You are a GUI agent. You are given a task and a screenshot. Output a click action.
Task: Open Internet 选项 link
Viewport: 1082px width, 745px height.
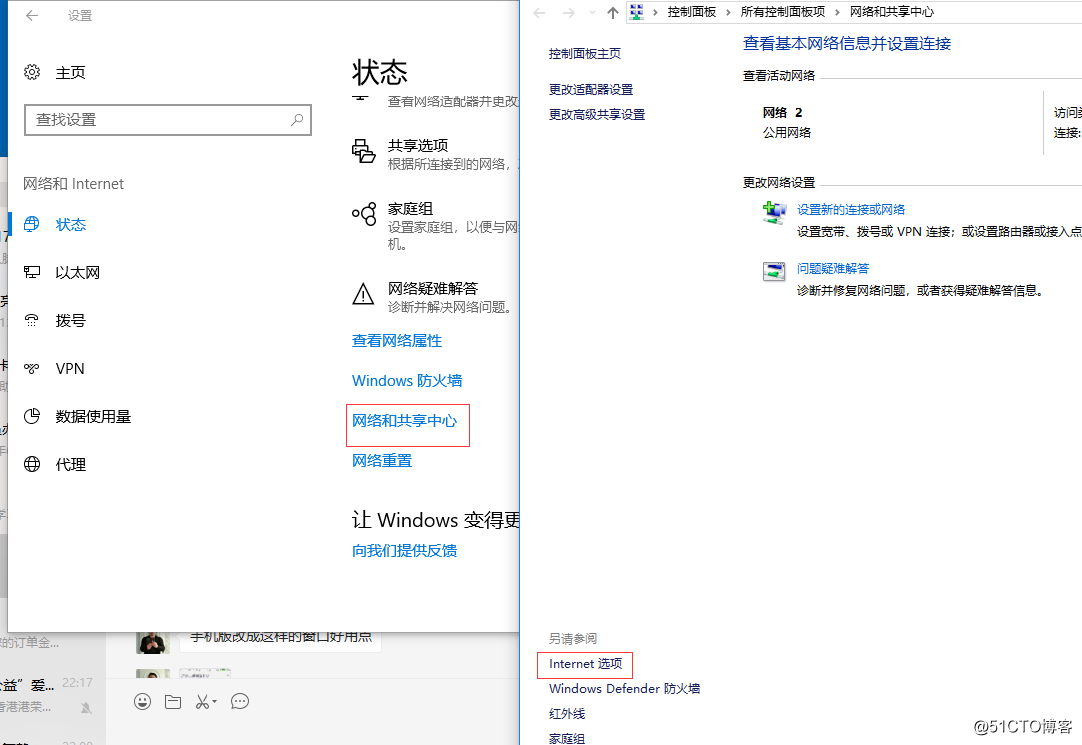pos(585,664)
